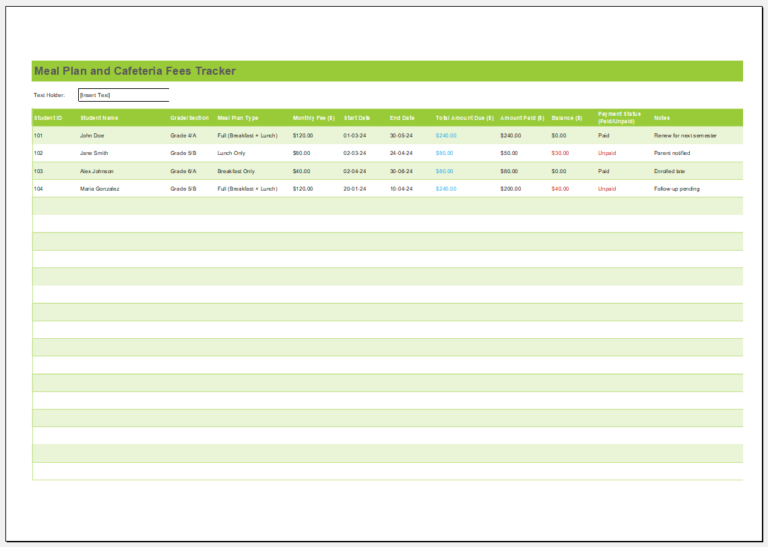768x547 pixels.
Task: Click Maria Gonzalez's 'Full (Breakfast + Lunch)' plan
Action: pyautogui.click(x=247, y=189)
